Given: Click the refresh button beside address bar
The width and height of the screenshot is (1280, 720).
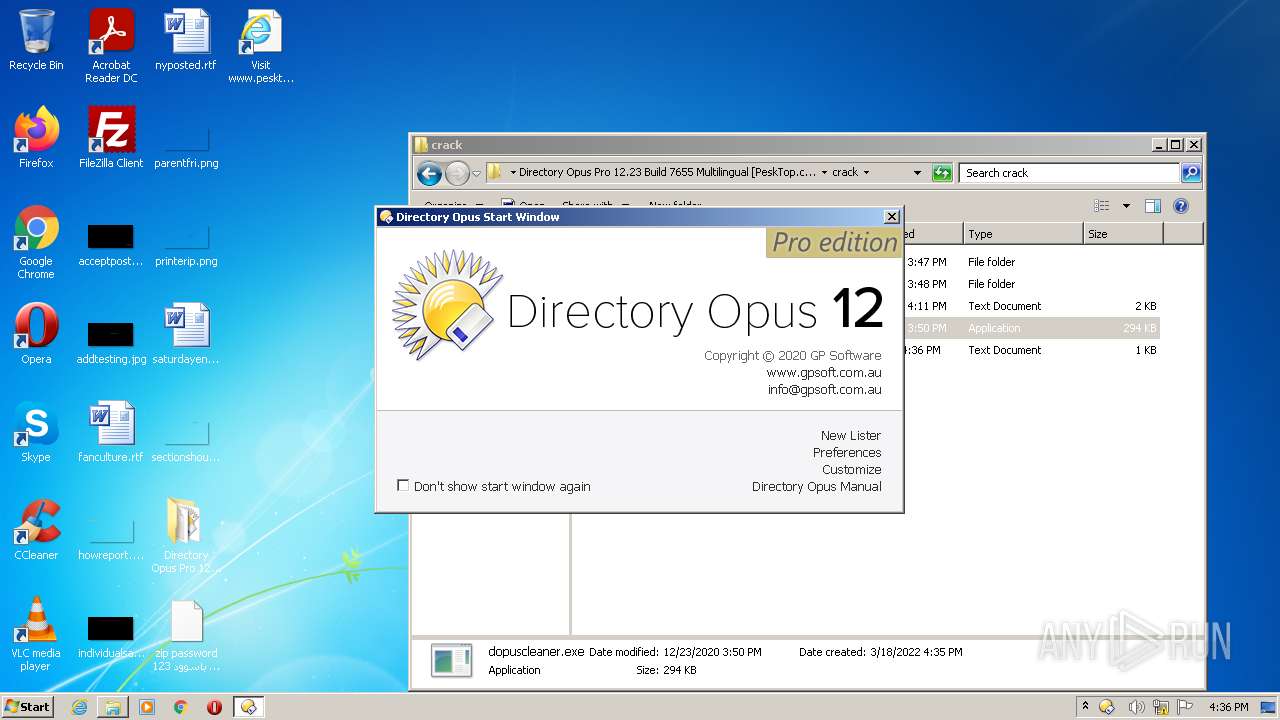Looking at the screenshot, I should click(942, 173).
